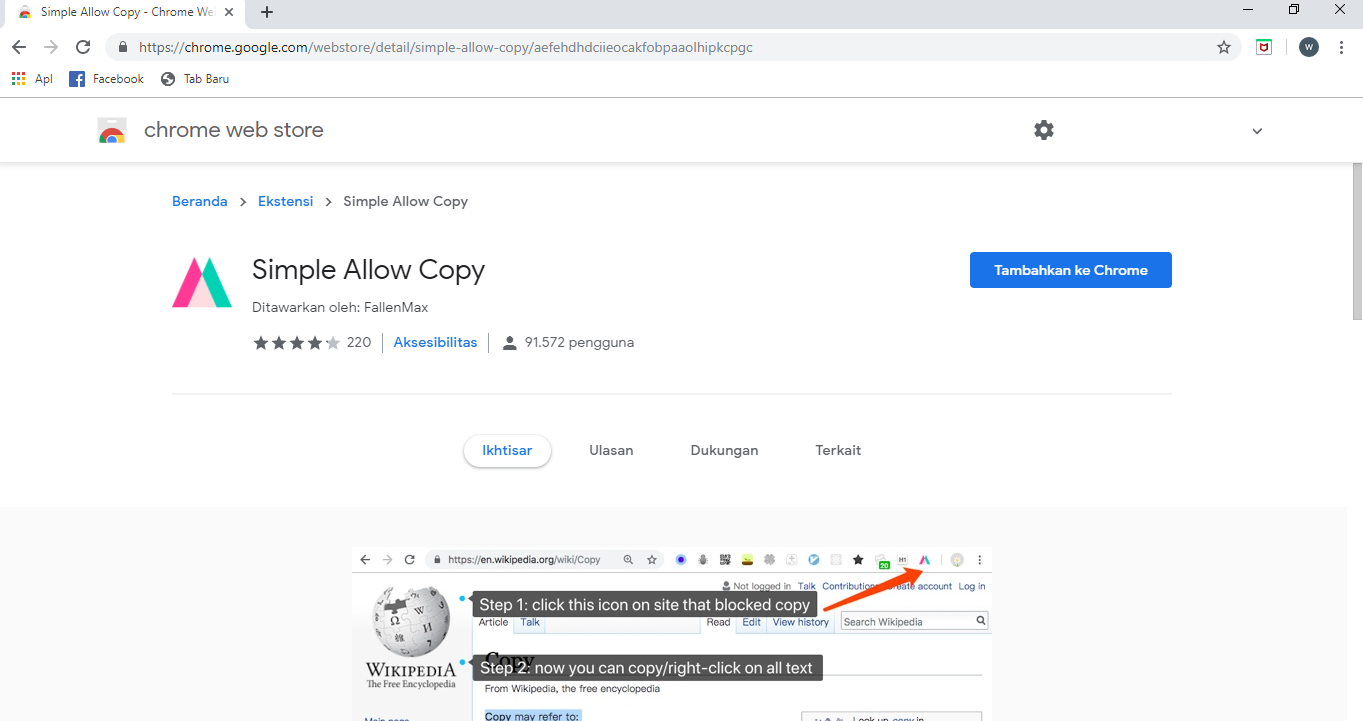
Task: Reload the page with the refresh icon
Action: click(83, 46)
